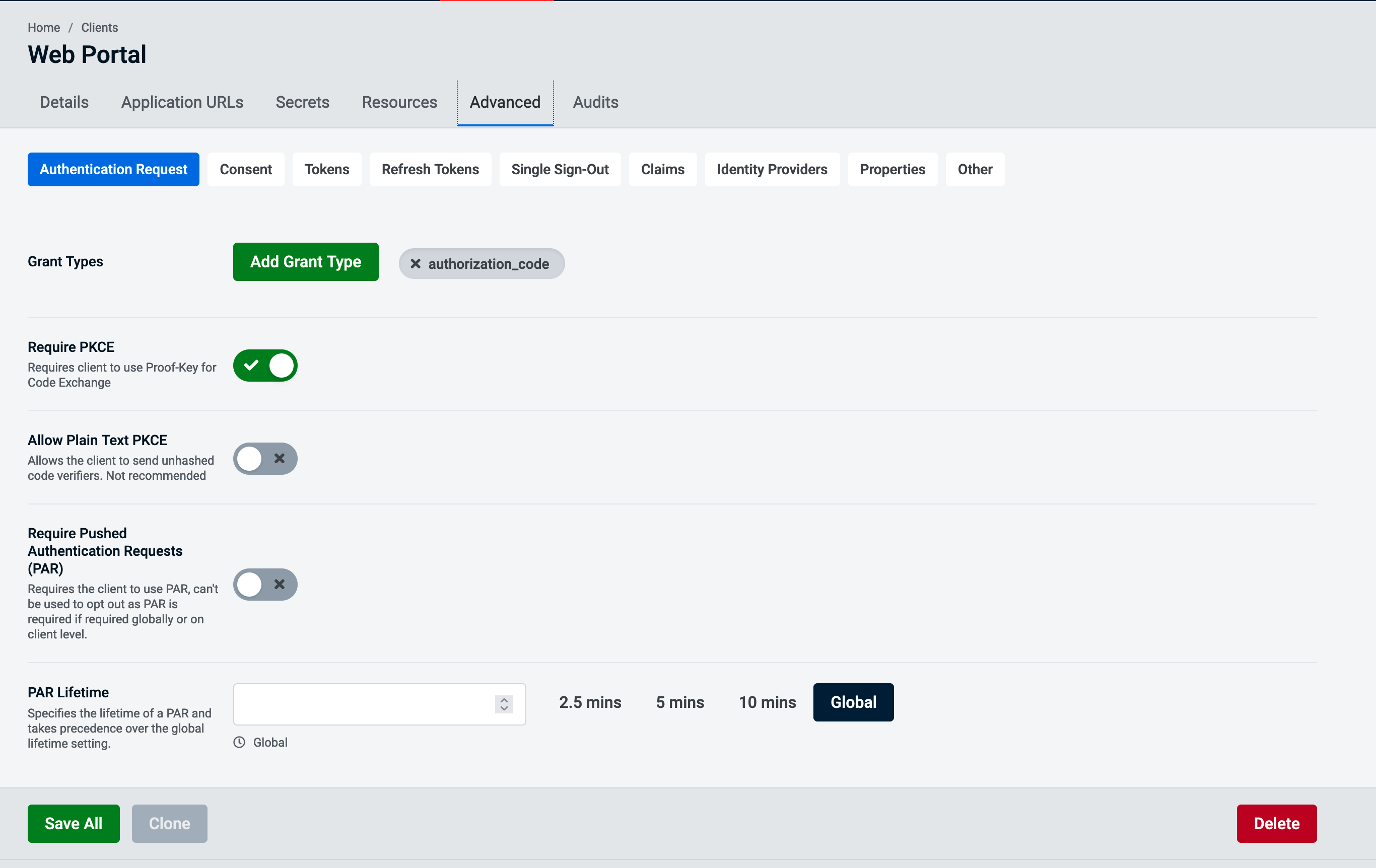
Task: Click the PAR Lifetime stepper arrows
Action: click(504, 704)
